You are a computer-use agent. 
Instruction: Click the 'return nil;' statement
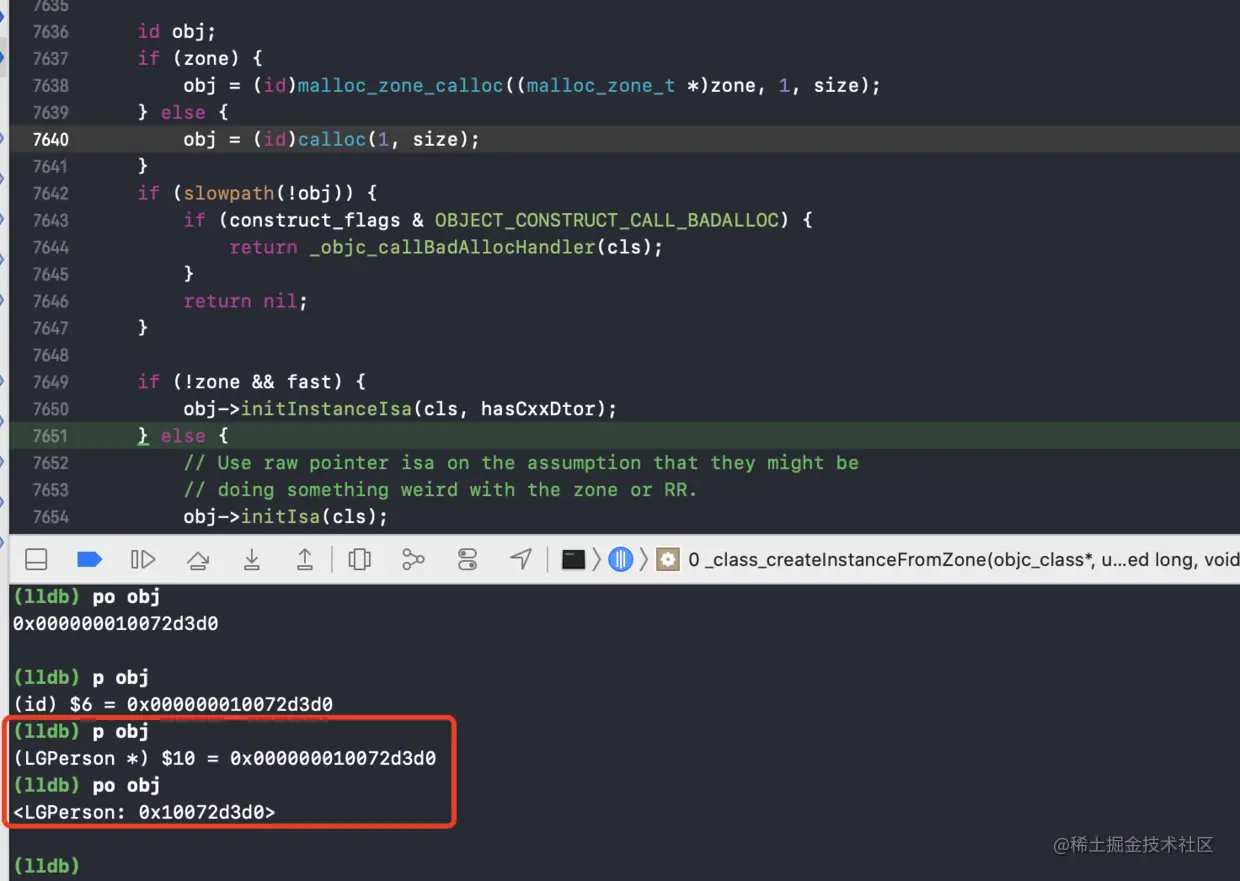(x=245, y=301)
